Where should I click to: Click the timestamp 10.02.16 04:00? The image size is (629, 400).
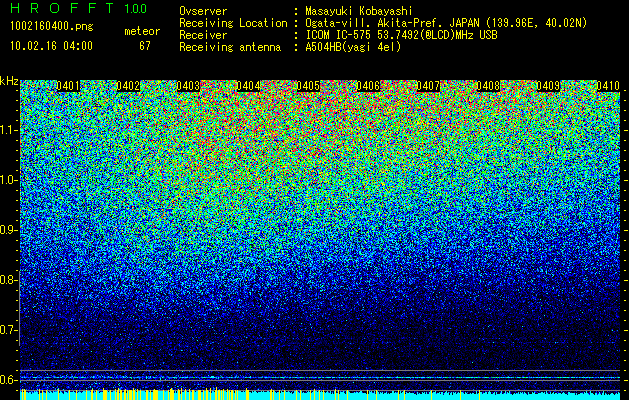click(51, 46)
